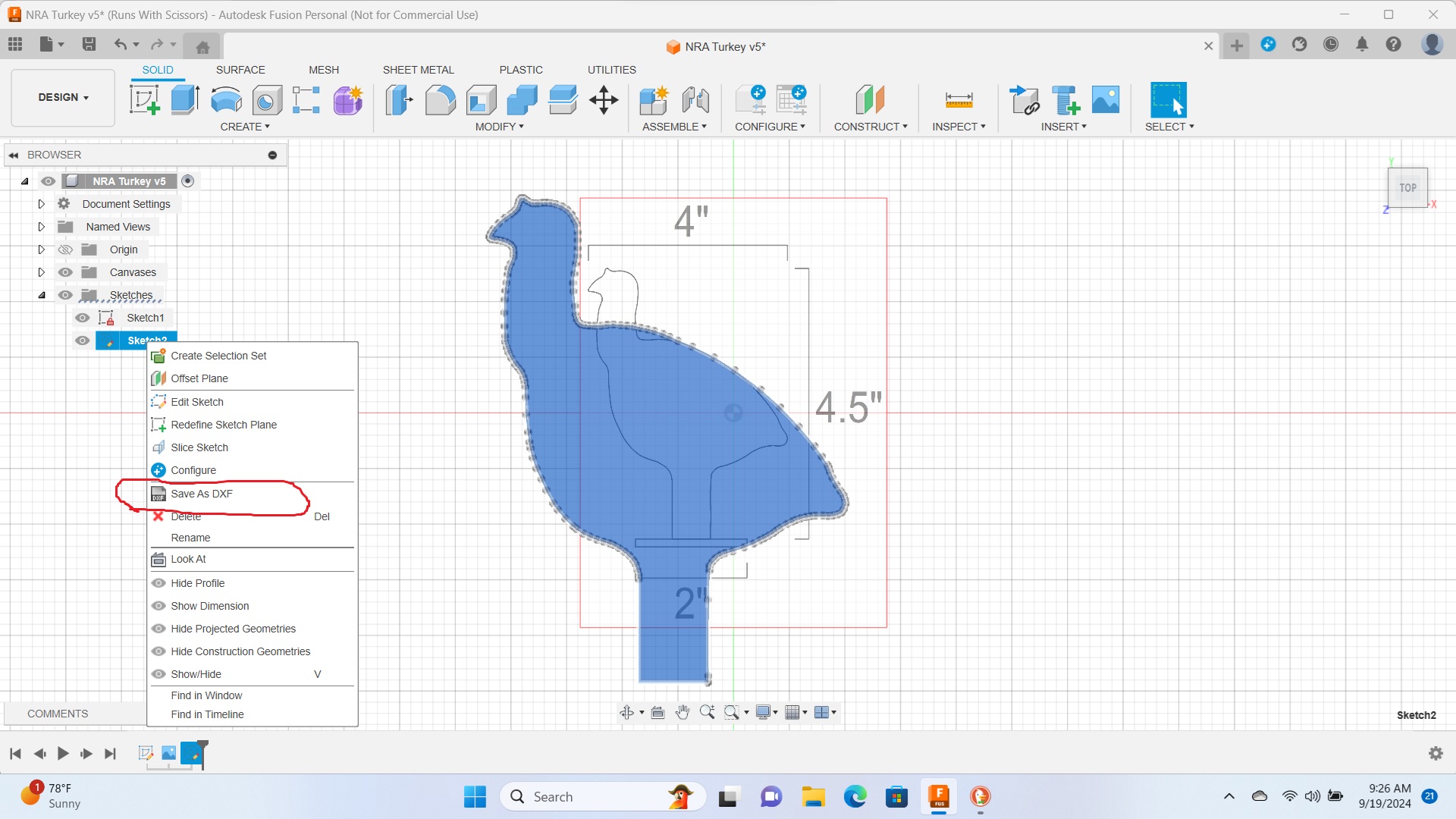Open the Data Panel grid icon

click(15, 44)
